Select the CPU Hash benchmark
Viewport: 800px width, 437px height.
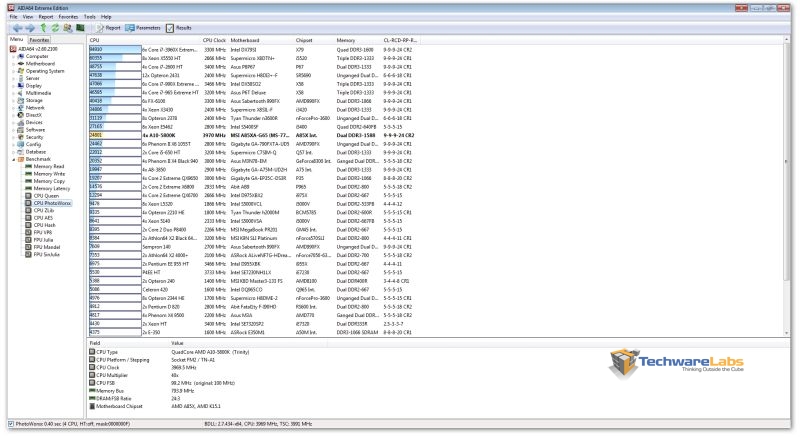pyautogui.click(x=44, y=225)
